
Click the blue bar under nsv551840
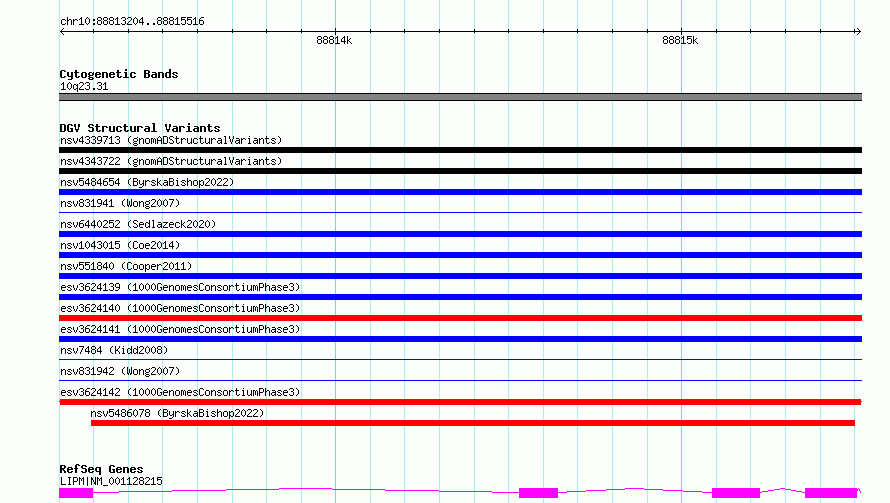[460, 276]
